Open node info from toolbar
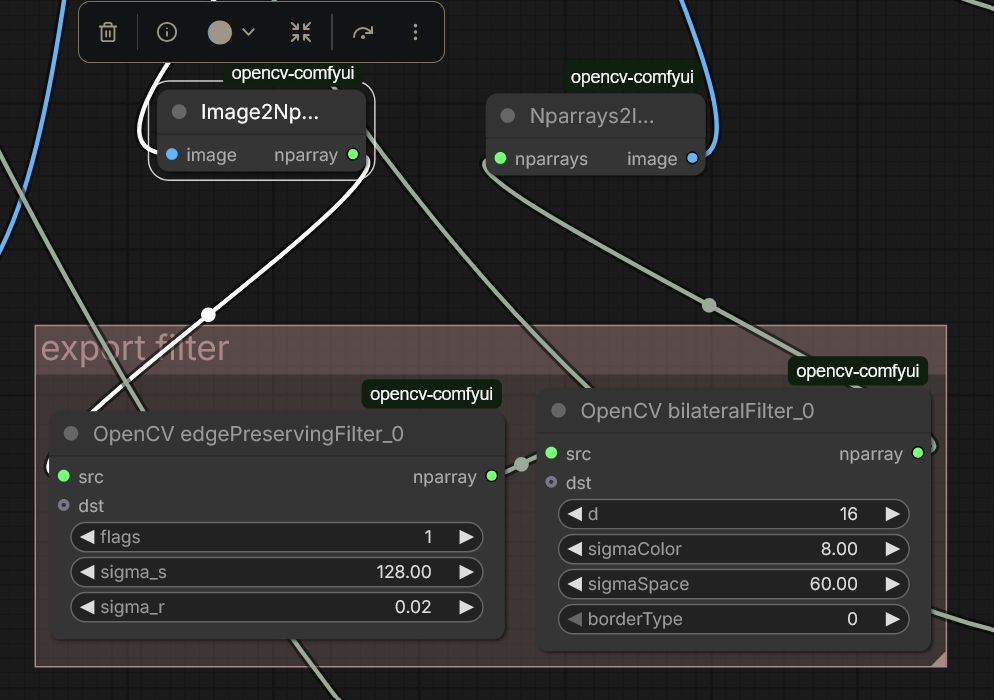994x700 pixels. tap(167, 32)
